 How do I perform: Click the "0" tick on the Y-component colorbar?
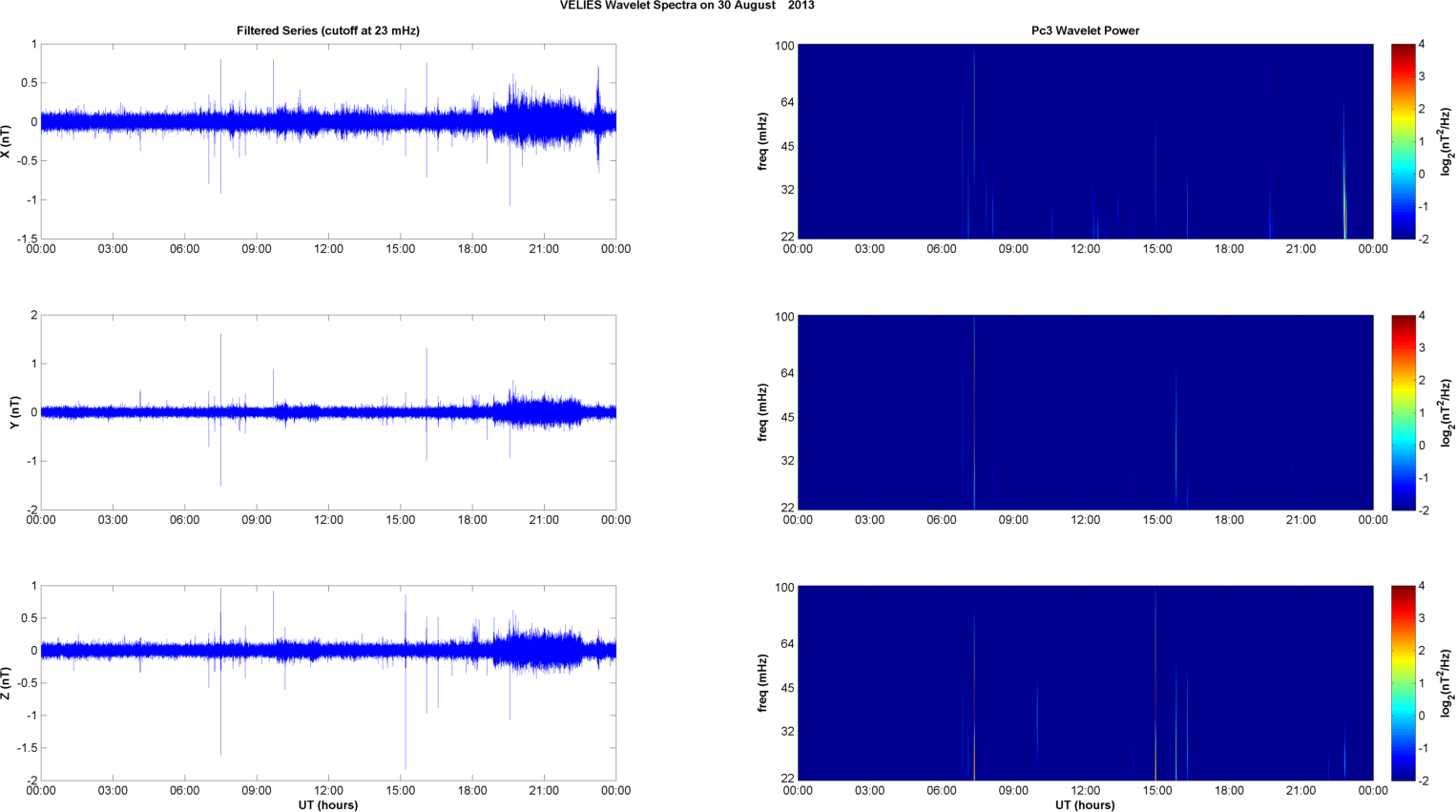[x=1423, y=445]
